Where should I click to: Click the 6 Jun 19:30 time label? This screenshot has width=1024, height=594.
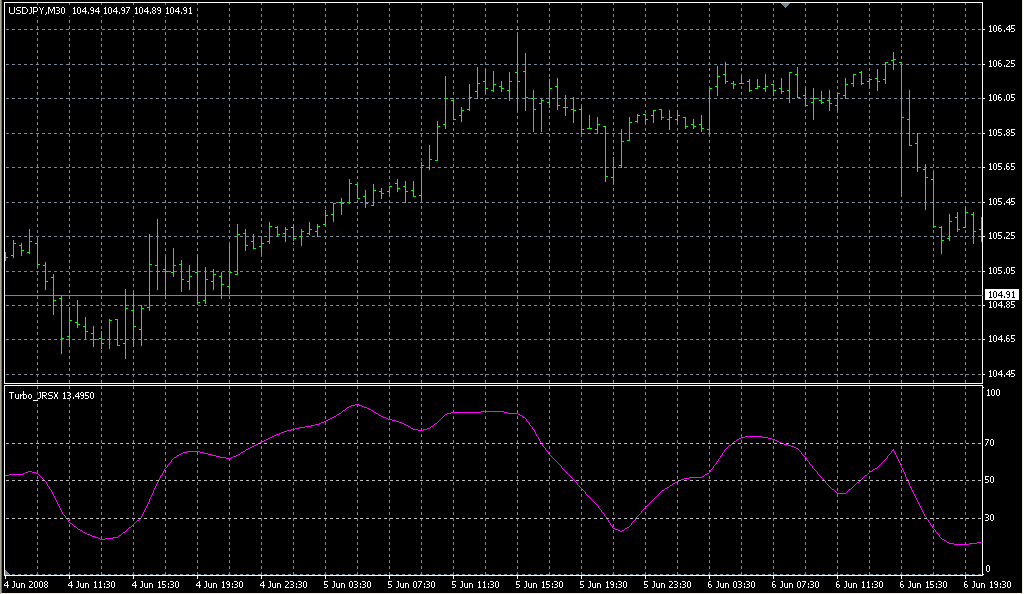989,584
